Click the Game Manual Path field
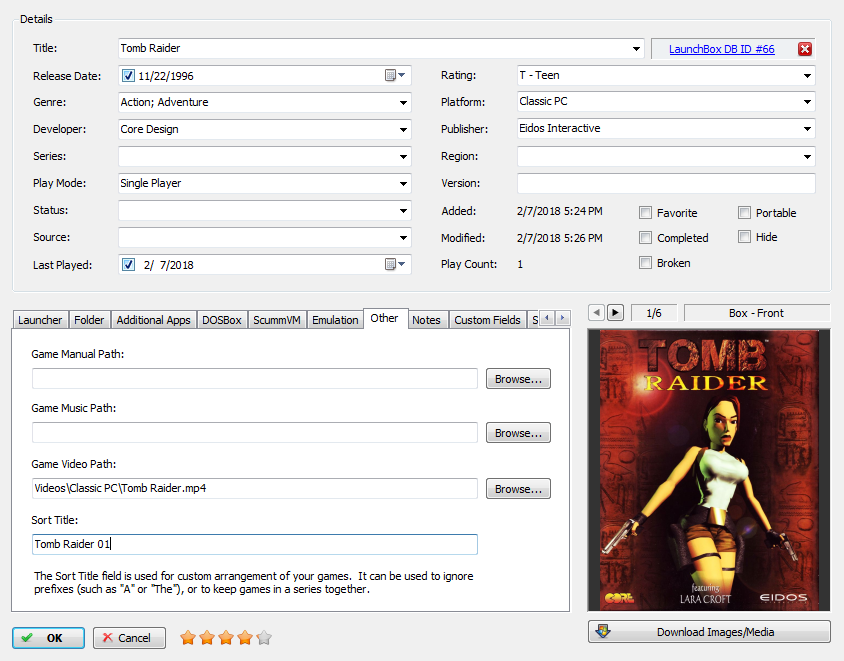The height and width of the screenshot is (661, 844). click(255, 378)
